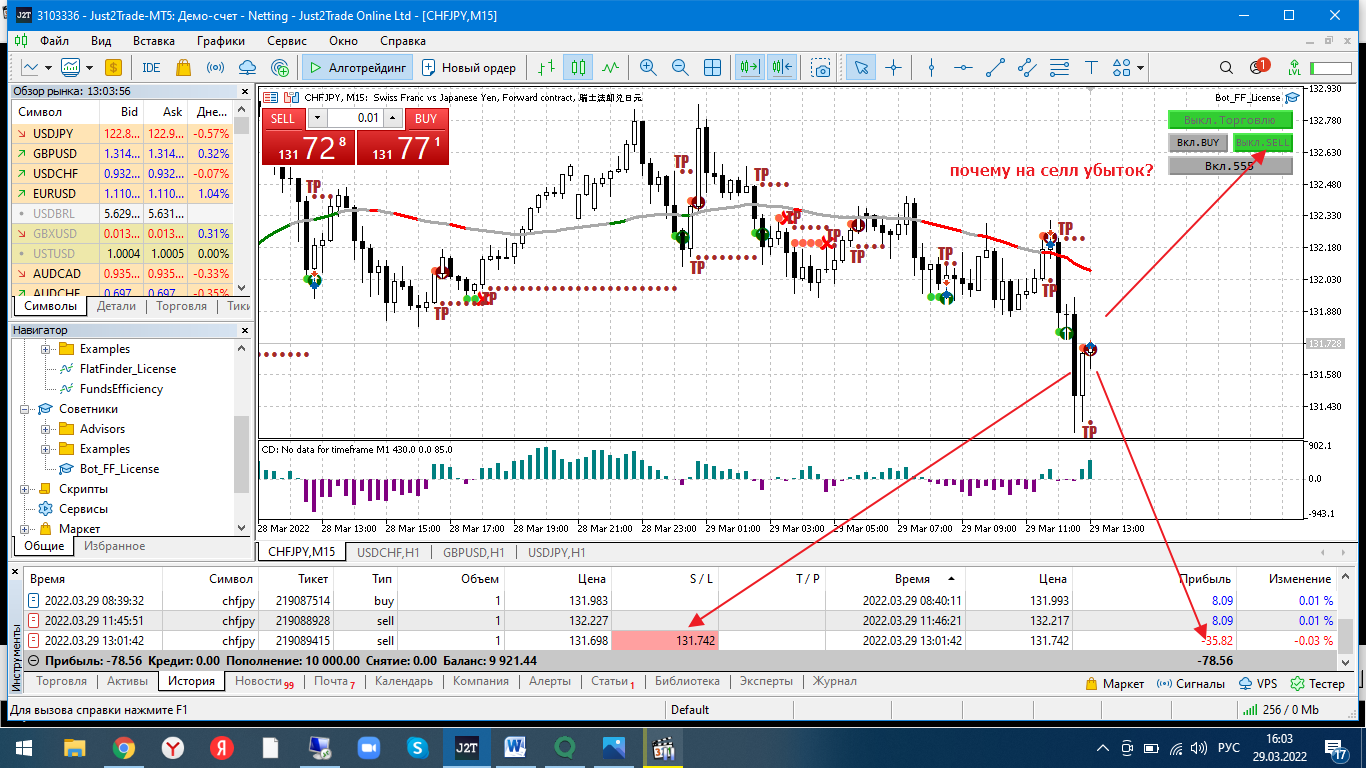Switch to the Избранное tab in Navigator
The height and width of the screenshot is (768, 1366).
point(114,546)
